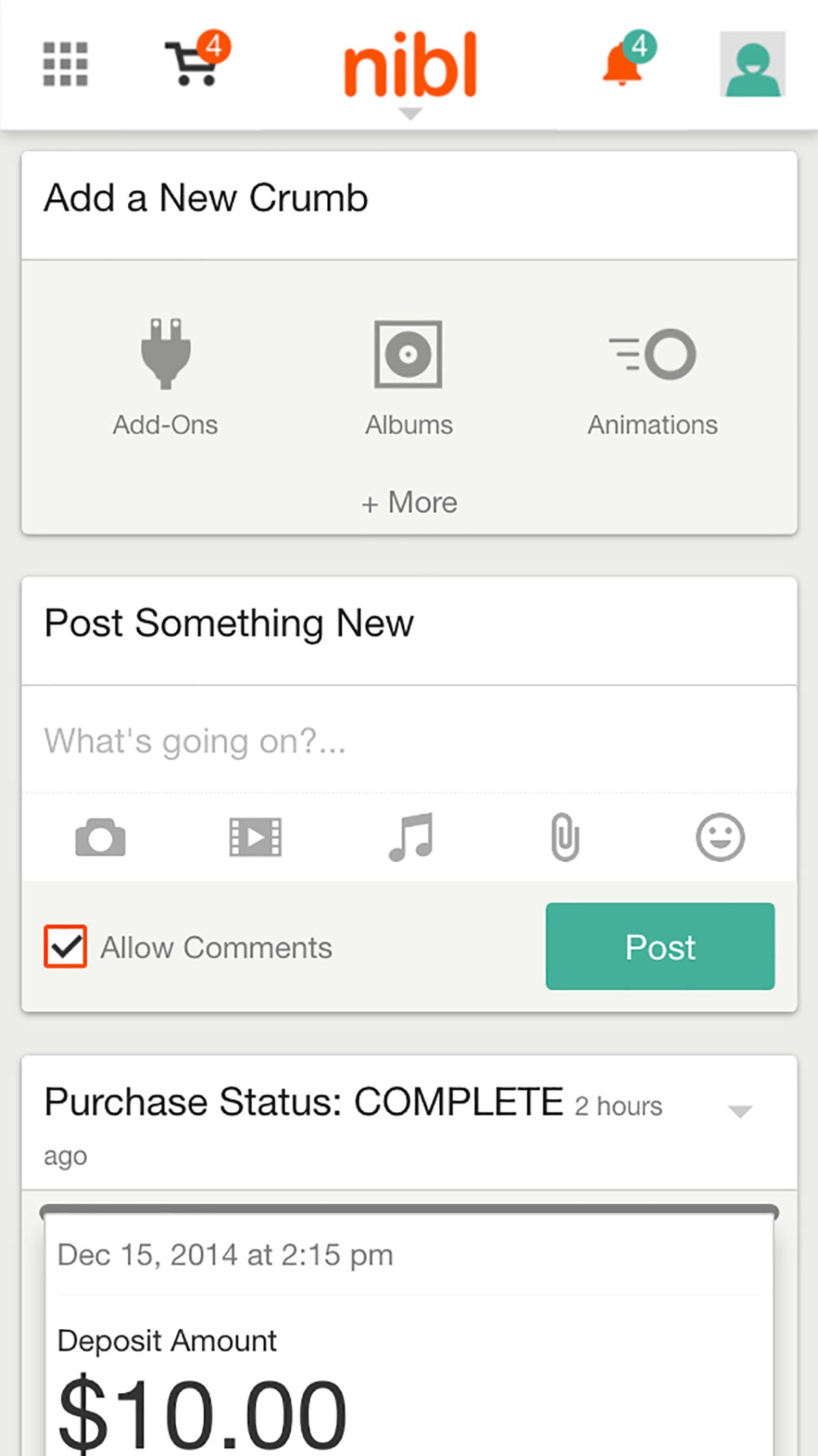Image resolution: width=818 pixels, height=1456 pixels.
Task: Choose the Albums disc icon
Action: pos(408,354)
